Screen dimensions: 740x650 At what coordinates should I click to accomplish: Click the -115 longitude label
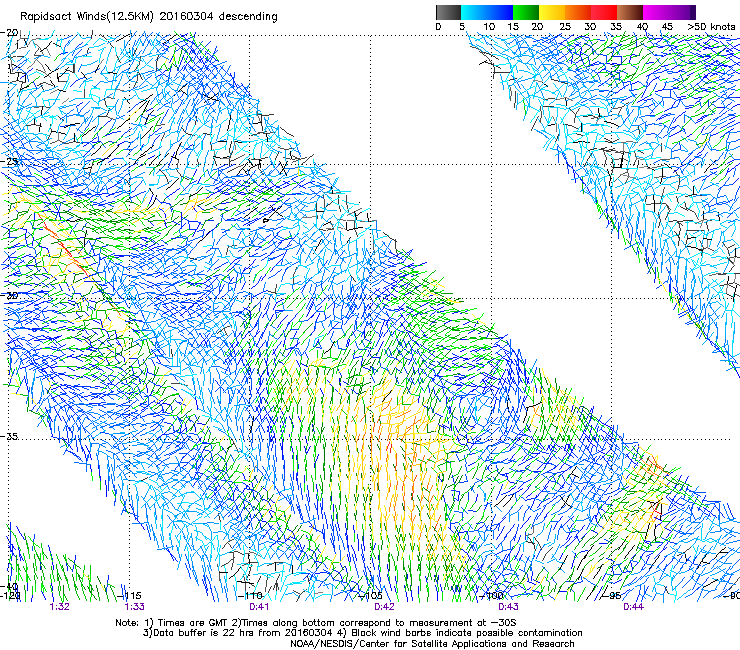(130, 596)
